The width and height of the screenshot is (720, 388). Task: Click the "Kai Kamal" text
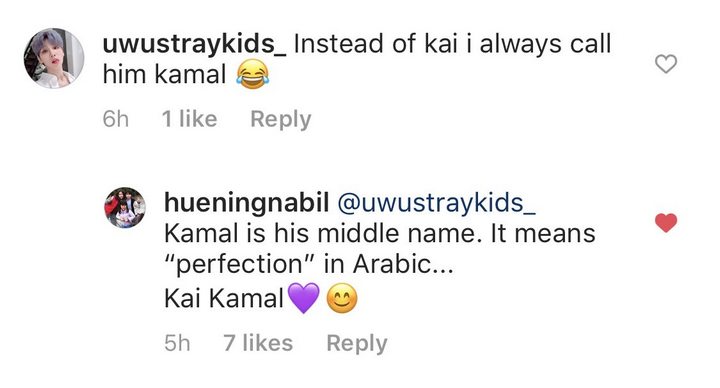pyautogui.click(x=224, y=299)
